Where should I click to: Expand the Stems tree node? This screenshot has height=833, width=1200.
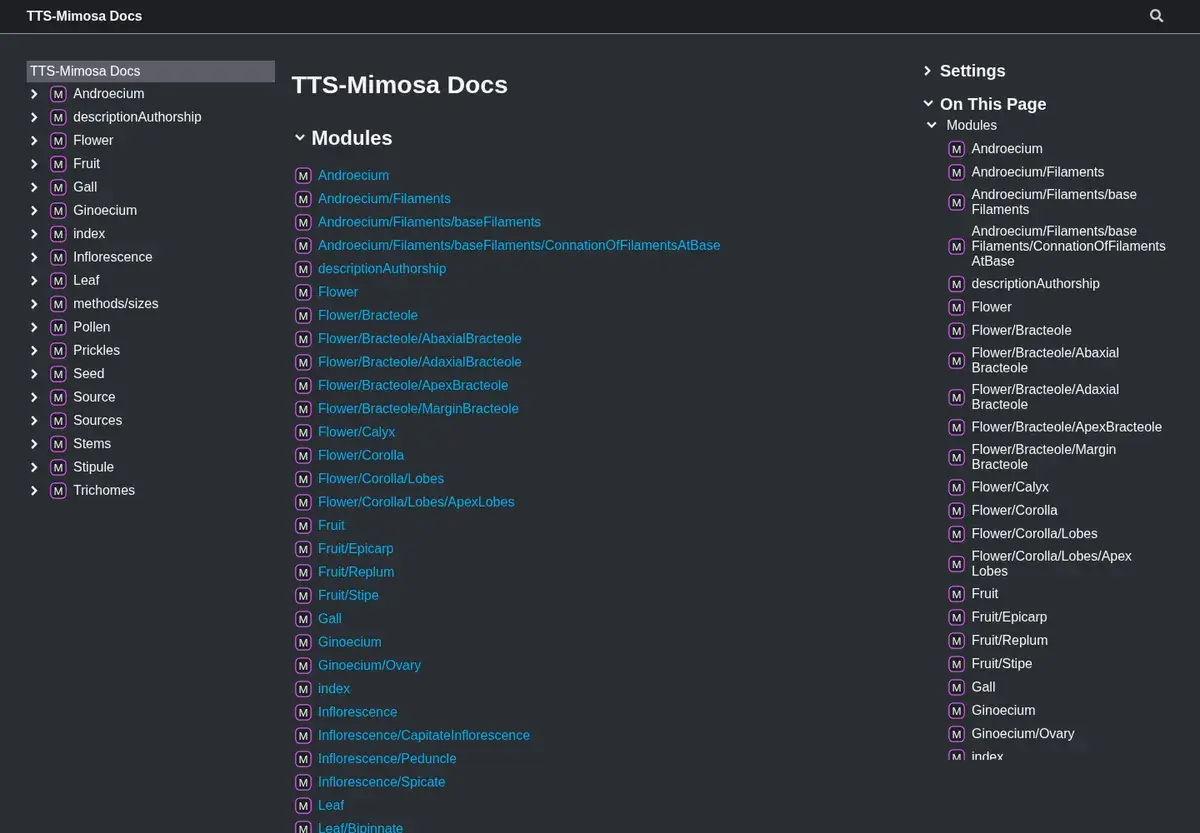click(x=34, y=444)
